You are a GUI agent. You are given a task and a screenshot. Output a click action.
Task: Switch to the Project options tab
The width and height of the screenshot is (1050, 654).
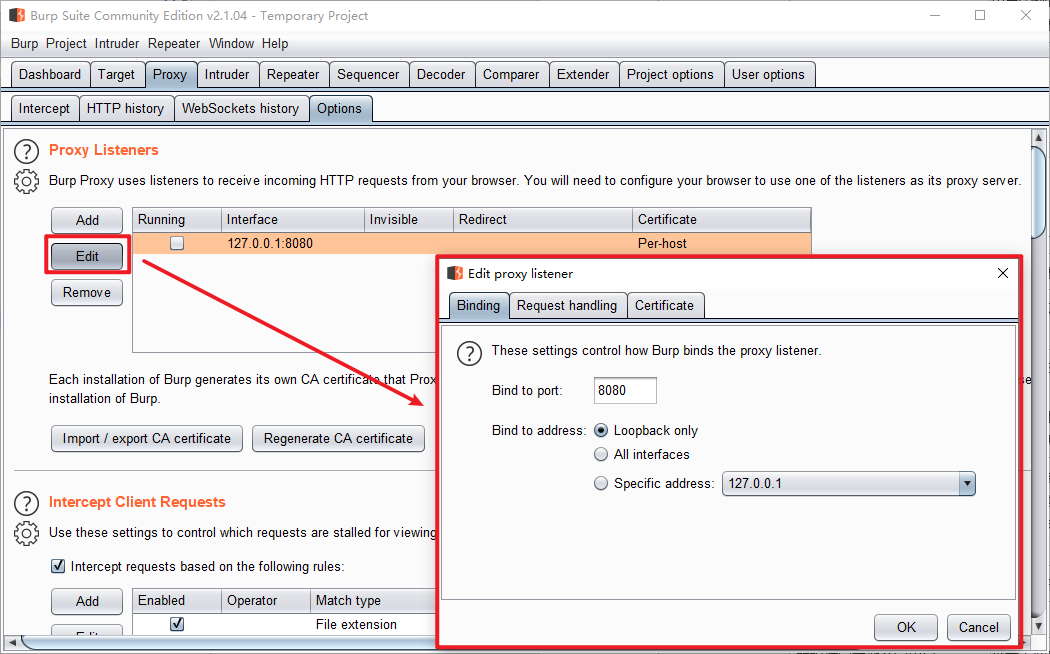tap(670, 74)
